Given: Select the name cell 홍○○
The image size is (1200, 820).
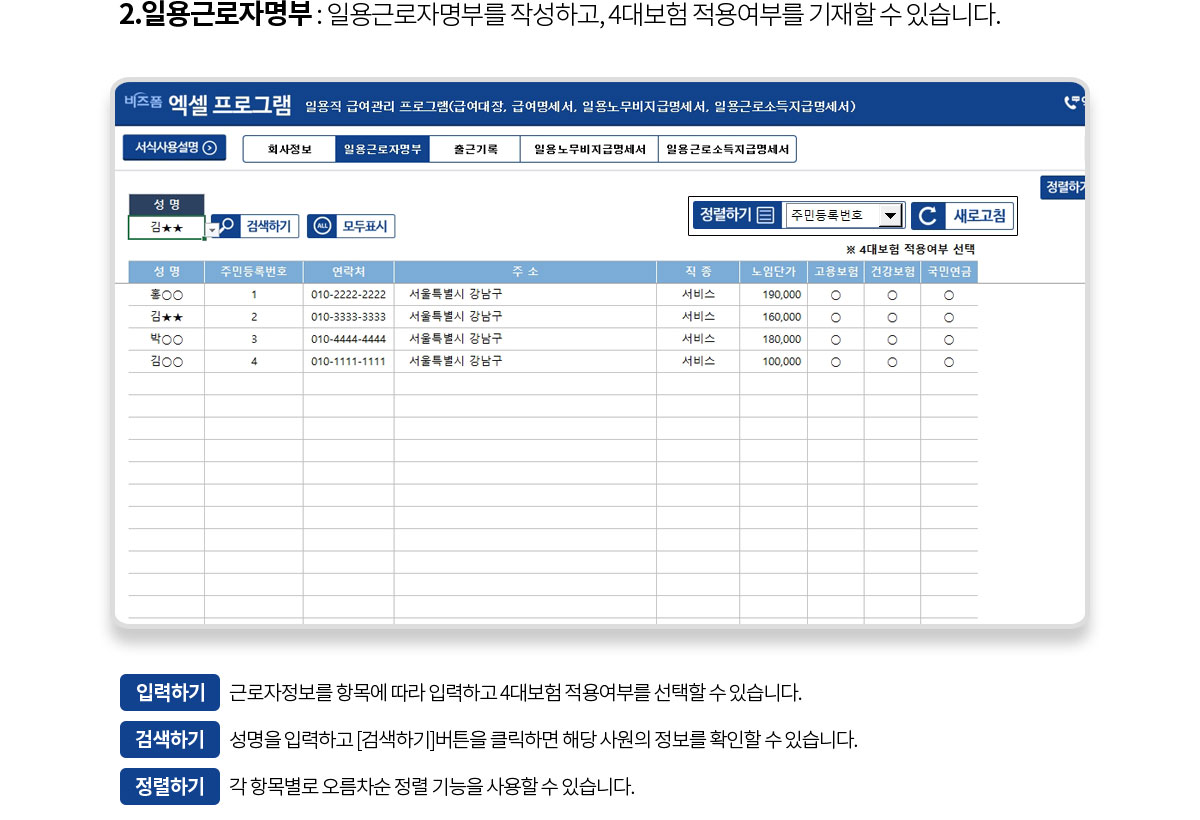Looking at the screenshot, I should [x=166, y=295].
